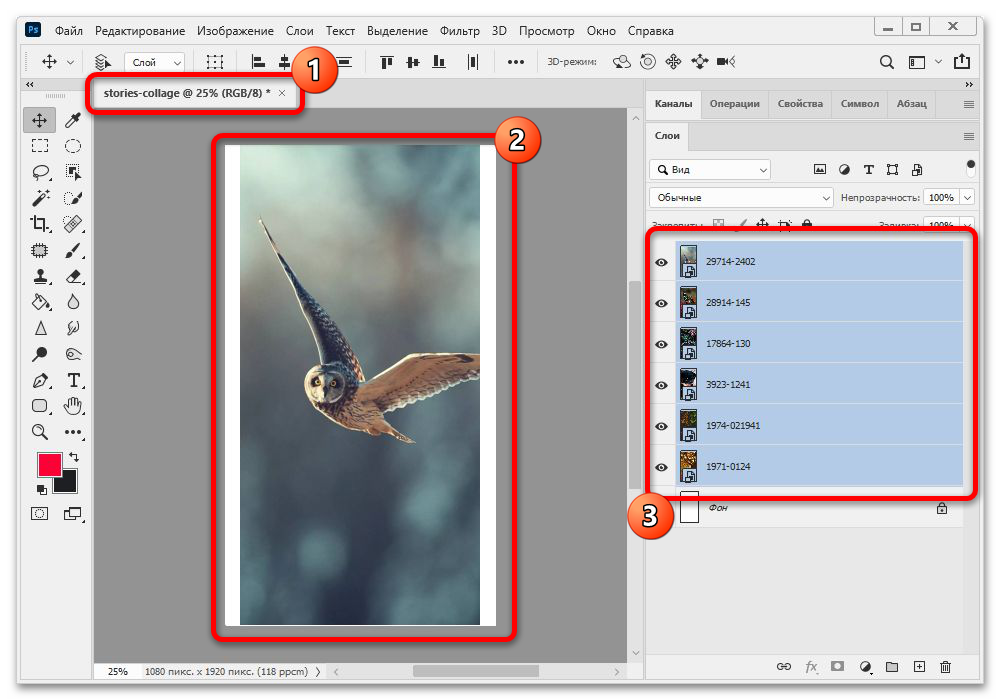This screenshot has width=1000, height=700.
Task: Toggle visibility of layer 17864-130
Action: (x=661, y=344)
